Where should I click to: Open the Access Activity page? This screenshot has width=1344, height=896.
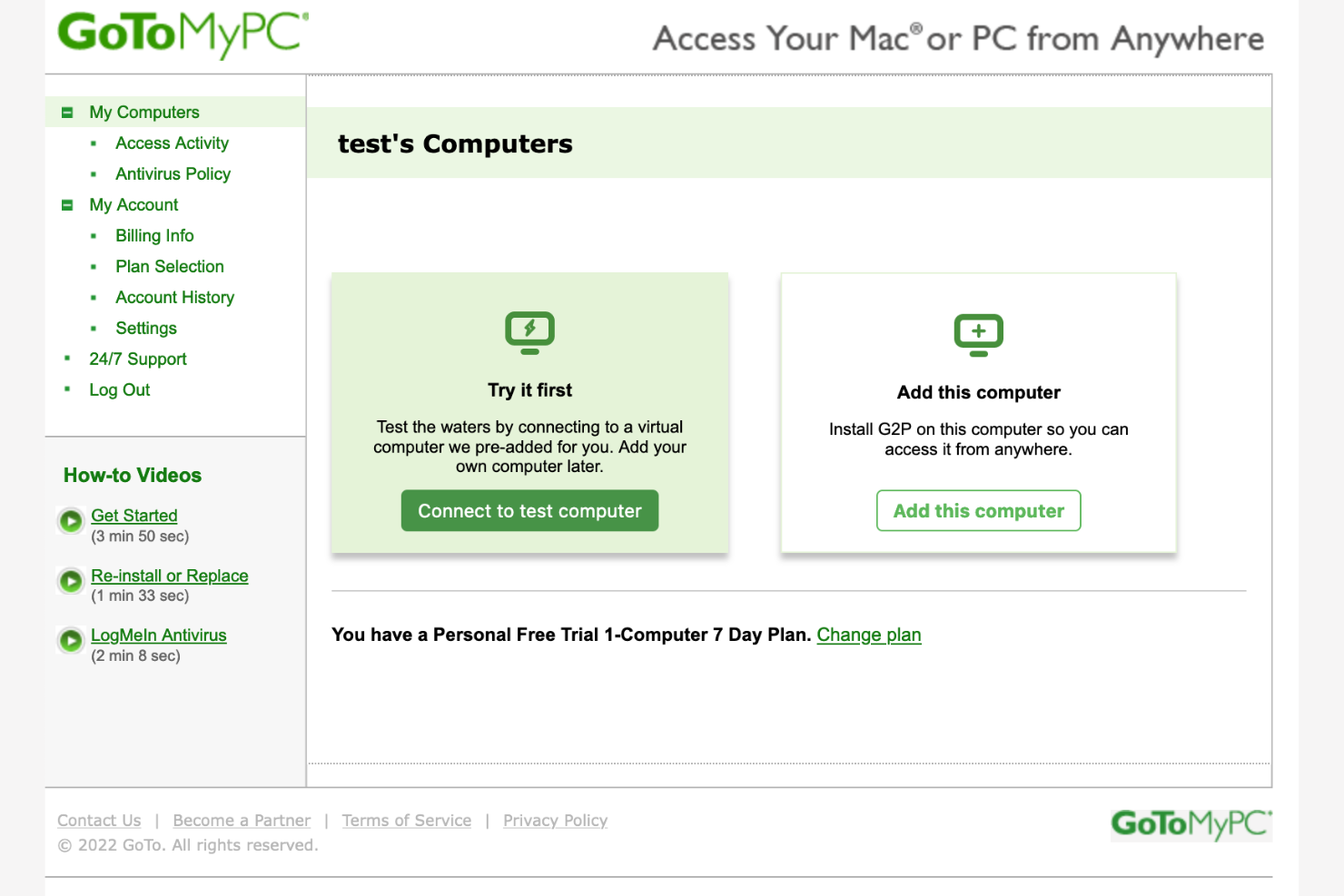[x=172, y=143]
